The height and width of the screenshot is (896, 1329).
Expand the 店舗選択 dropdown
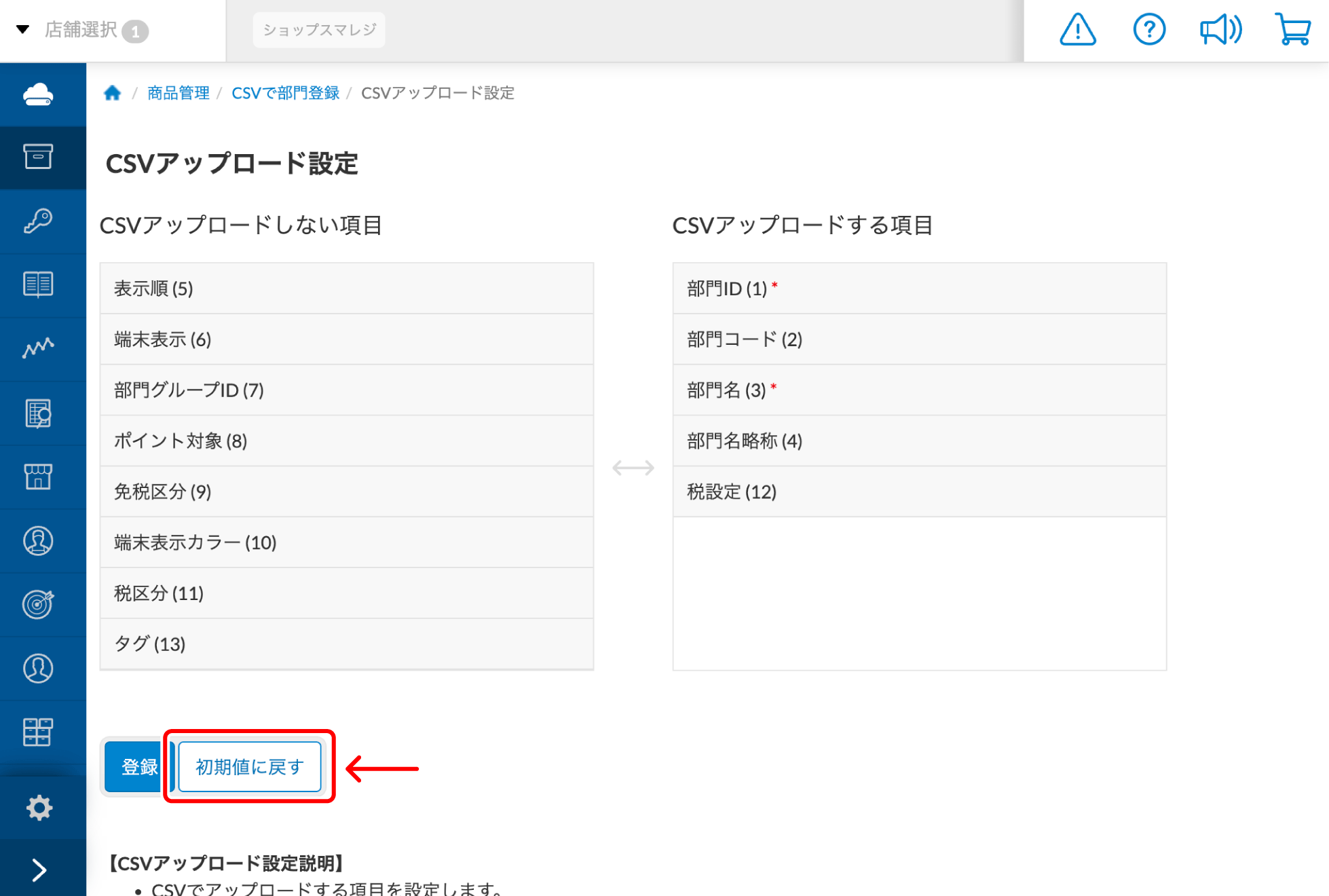(x=81, y=30)
